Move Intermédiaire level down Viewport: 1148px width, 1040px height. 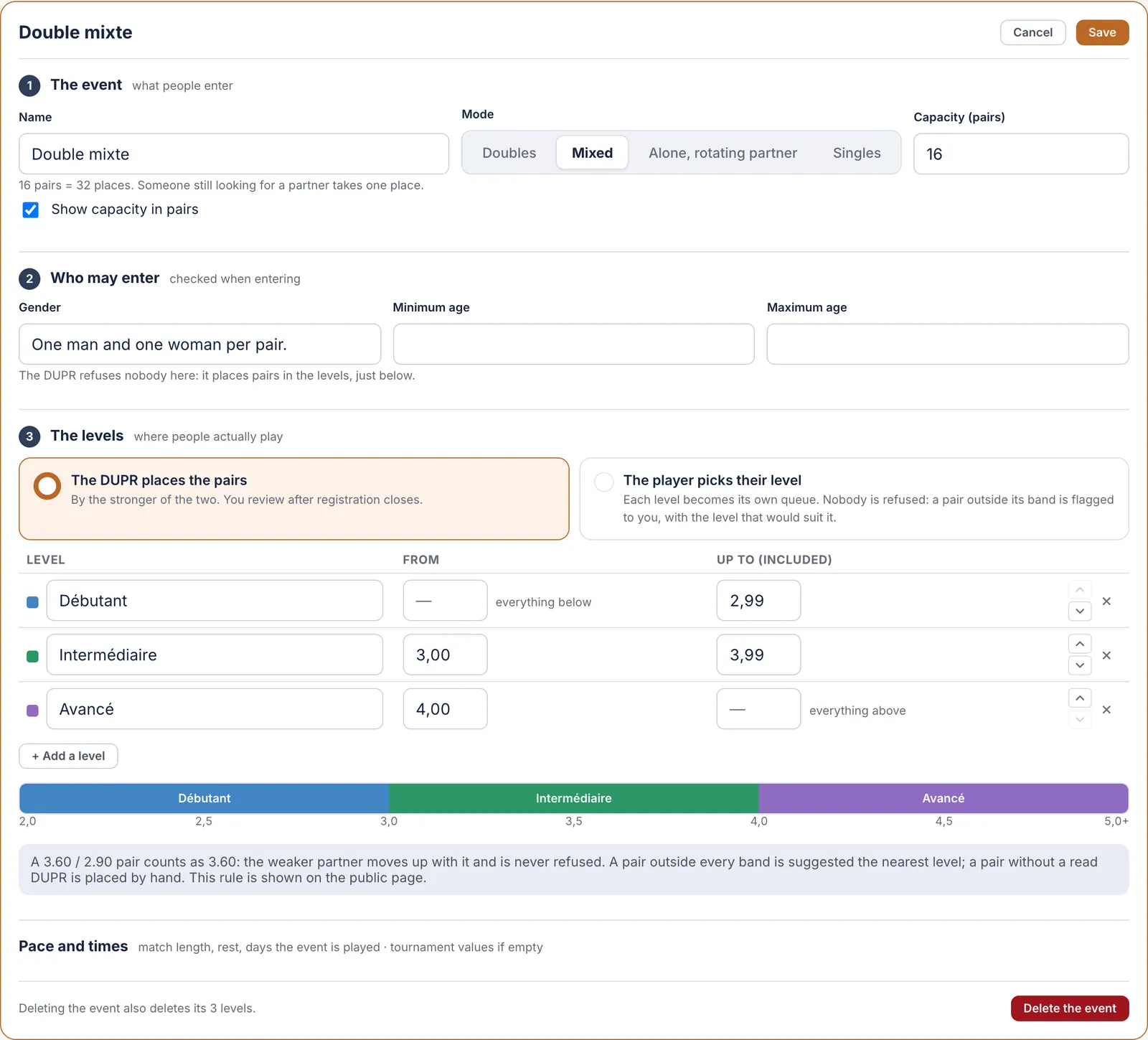(x=1080, y=665)
